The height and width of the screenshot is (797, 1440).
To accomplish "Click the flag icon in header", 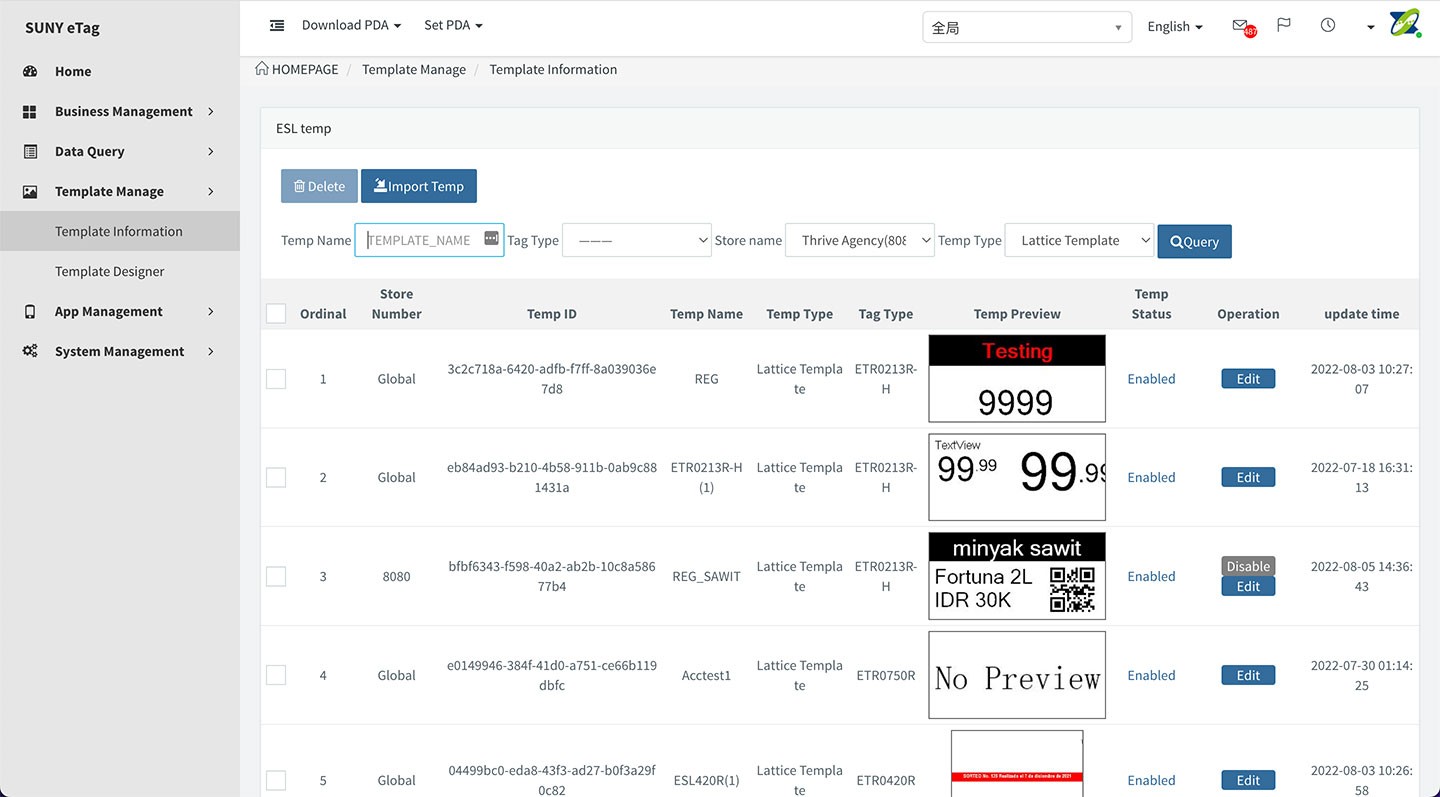I will coord(1284,25).
